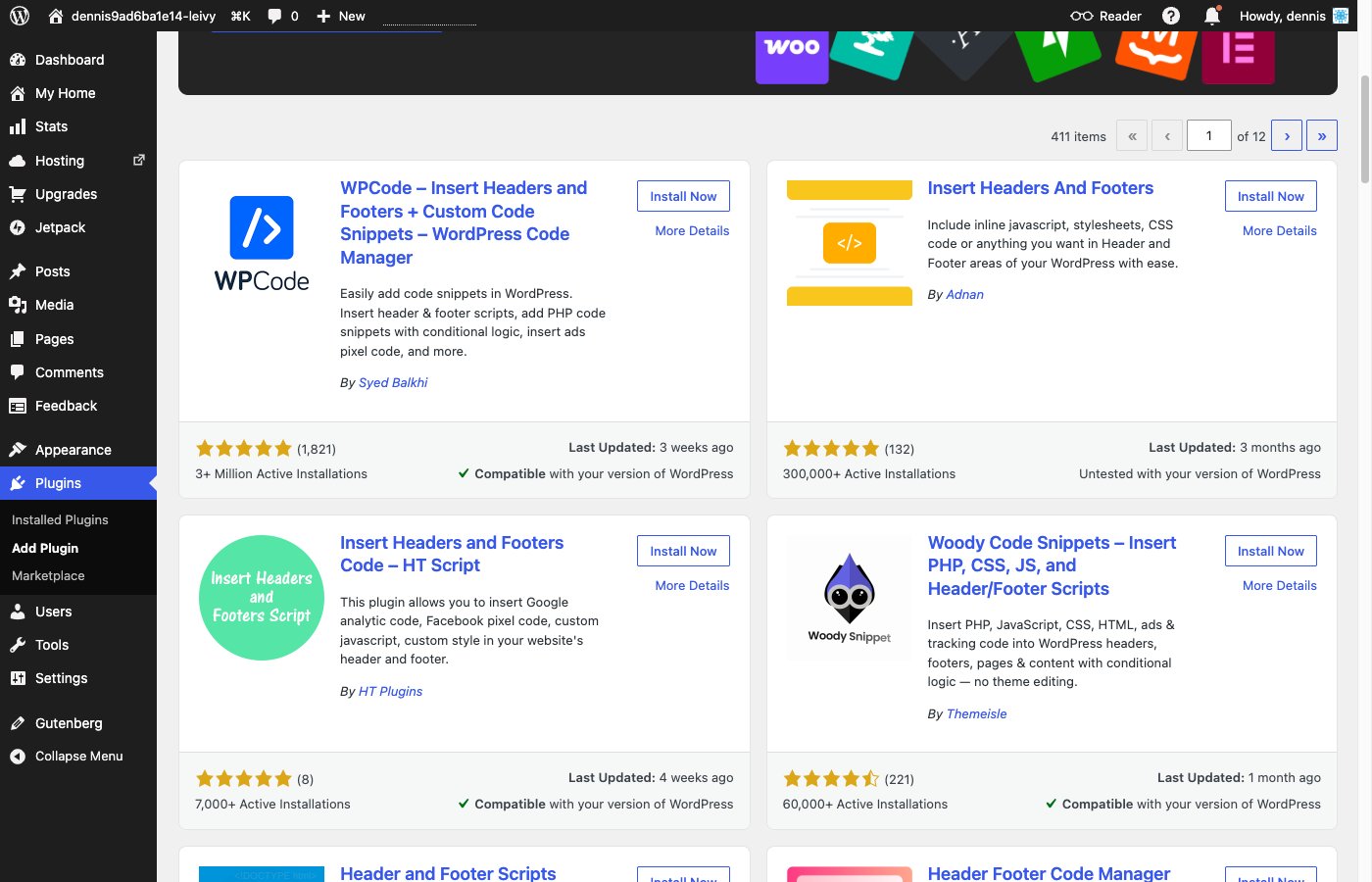Open Insert Headers And Footers title link

(1040, 188)
